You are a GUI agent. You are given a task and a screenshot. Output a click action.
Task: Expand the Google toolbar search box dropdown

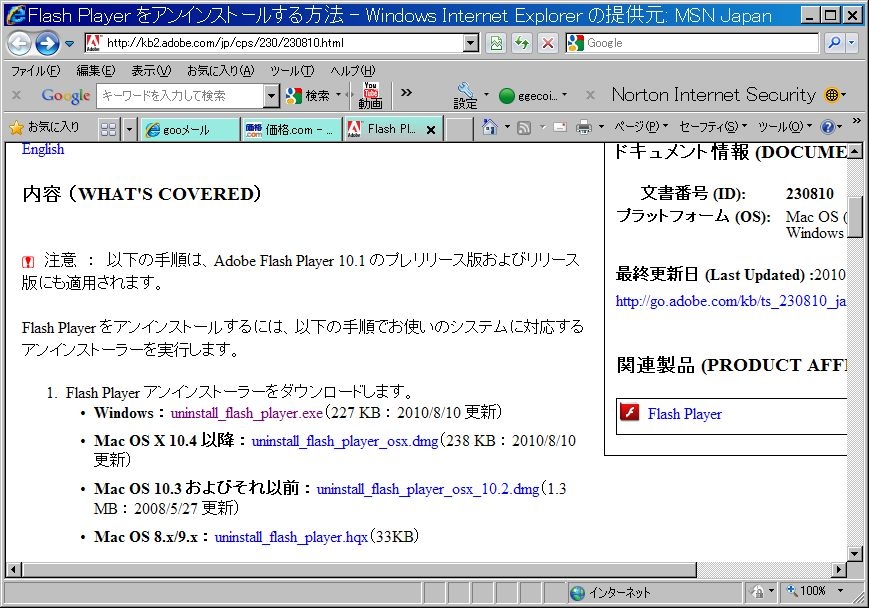click(271, 95)
